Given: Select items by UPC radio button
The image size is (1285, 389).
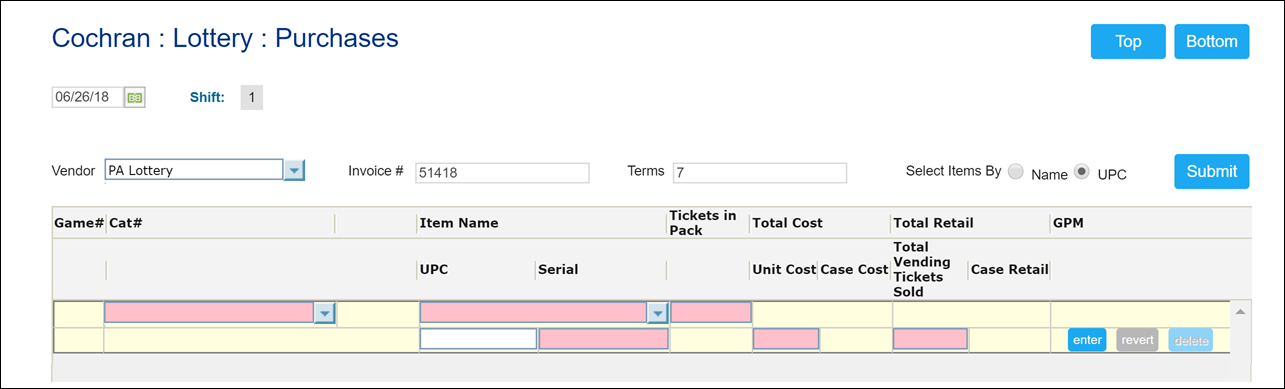Looking at the screenshot, I should [1081, 172].
